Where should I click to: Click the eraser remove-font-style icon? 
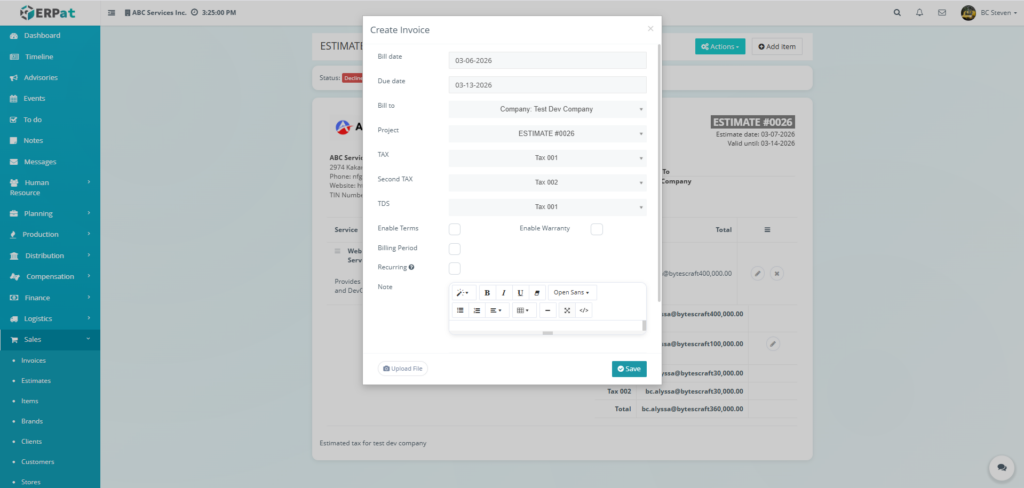[537, 293]
